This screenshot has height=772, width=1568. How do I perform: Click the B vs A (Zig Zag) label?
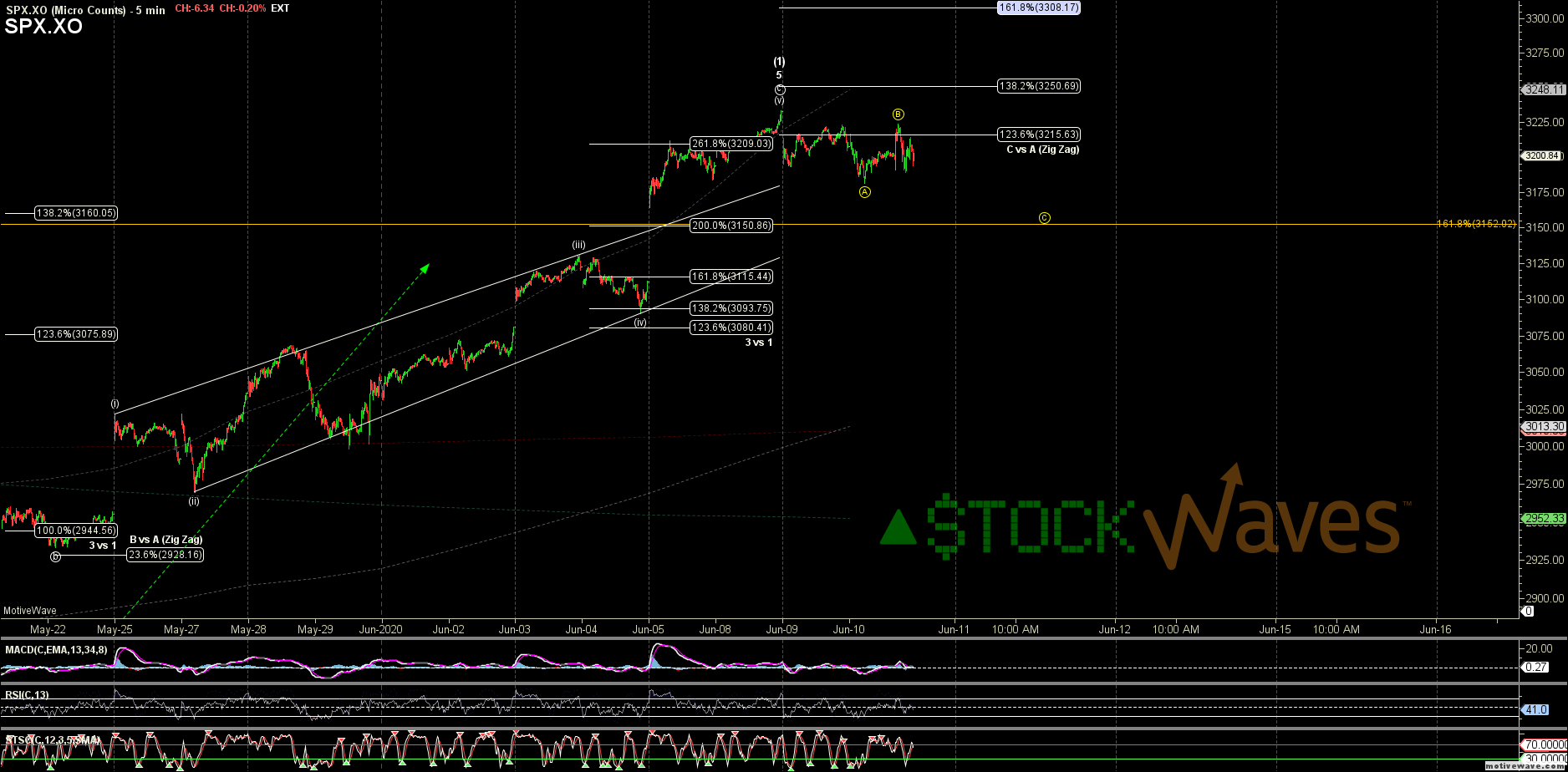166,540
